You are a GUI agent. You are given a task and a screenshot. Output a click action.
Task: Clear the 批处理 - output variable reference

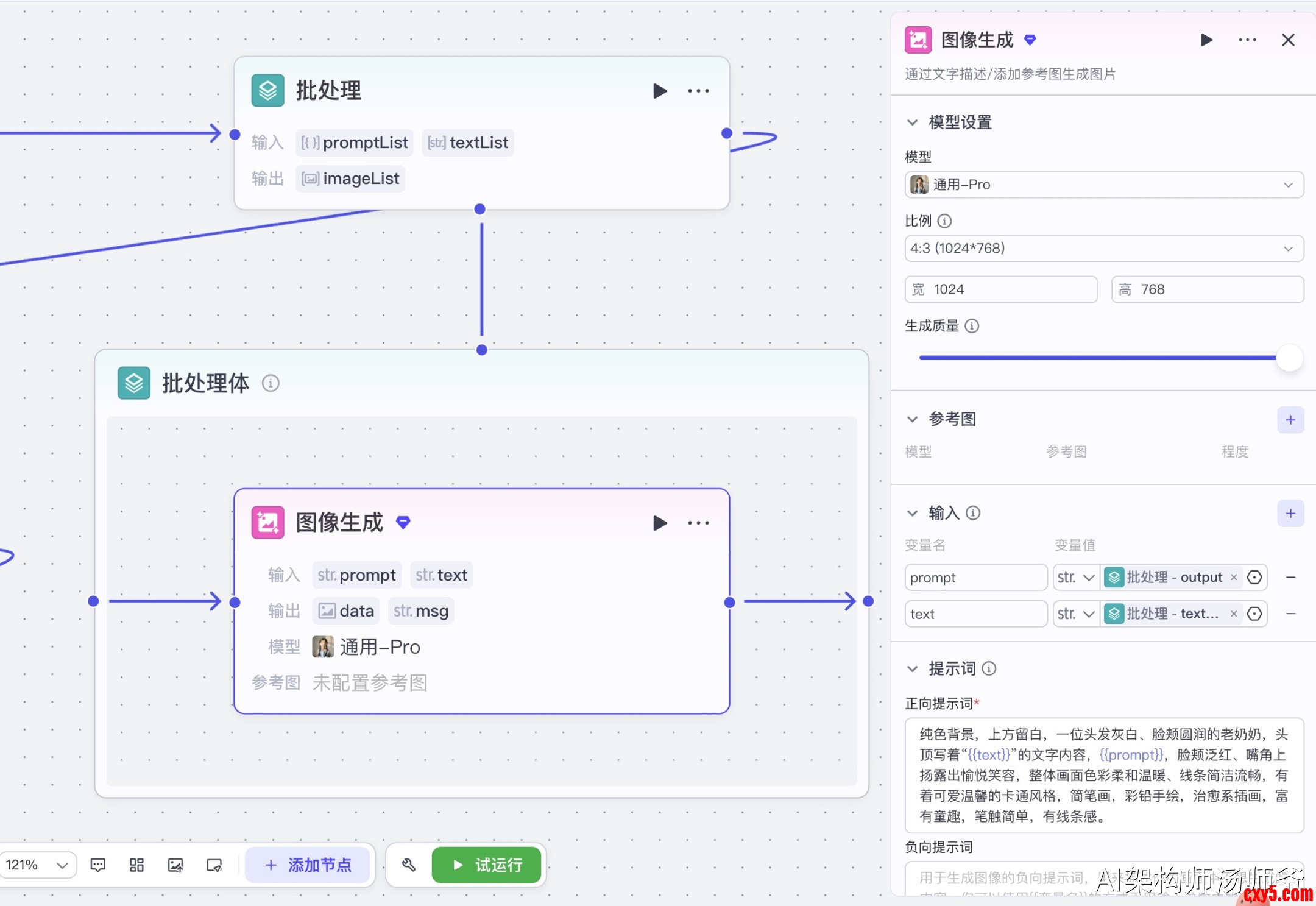(1234, 577)
